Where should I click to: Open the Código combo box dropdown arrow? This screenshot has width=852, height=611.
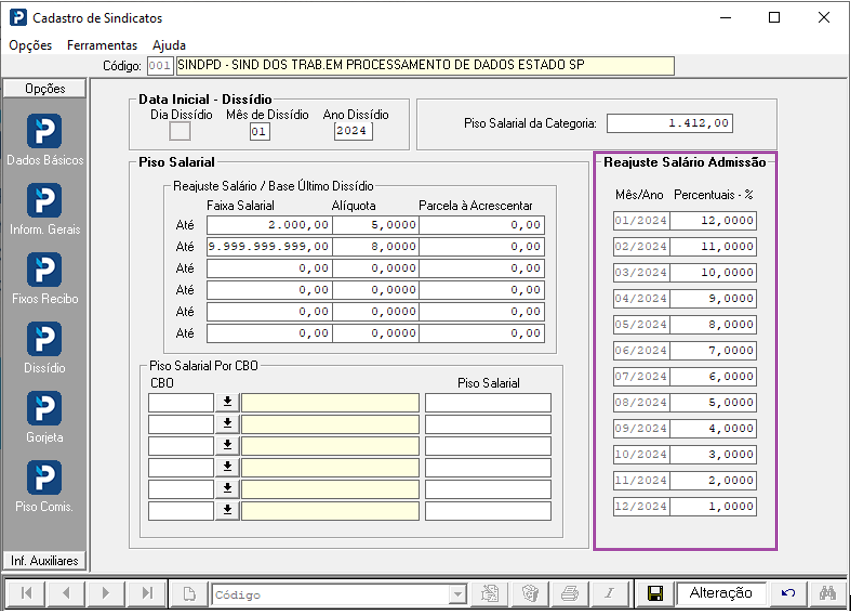(x=458, y=594)
